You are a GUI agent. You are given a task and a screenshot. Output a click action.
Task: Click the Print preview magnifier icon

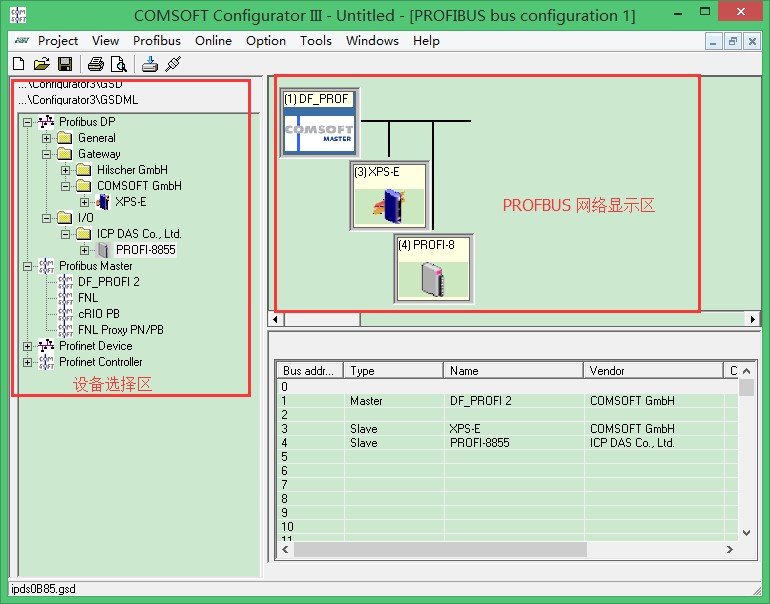119,64
